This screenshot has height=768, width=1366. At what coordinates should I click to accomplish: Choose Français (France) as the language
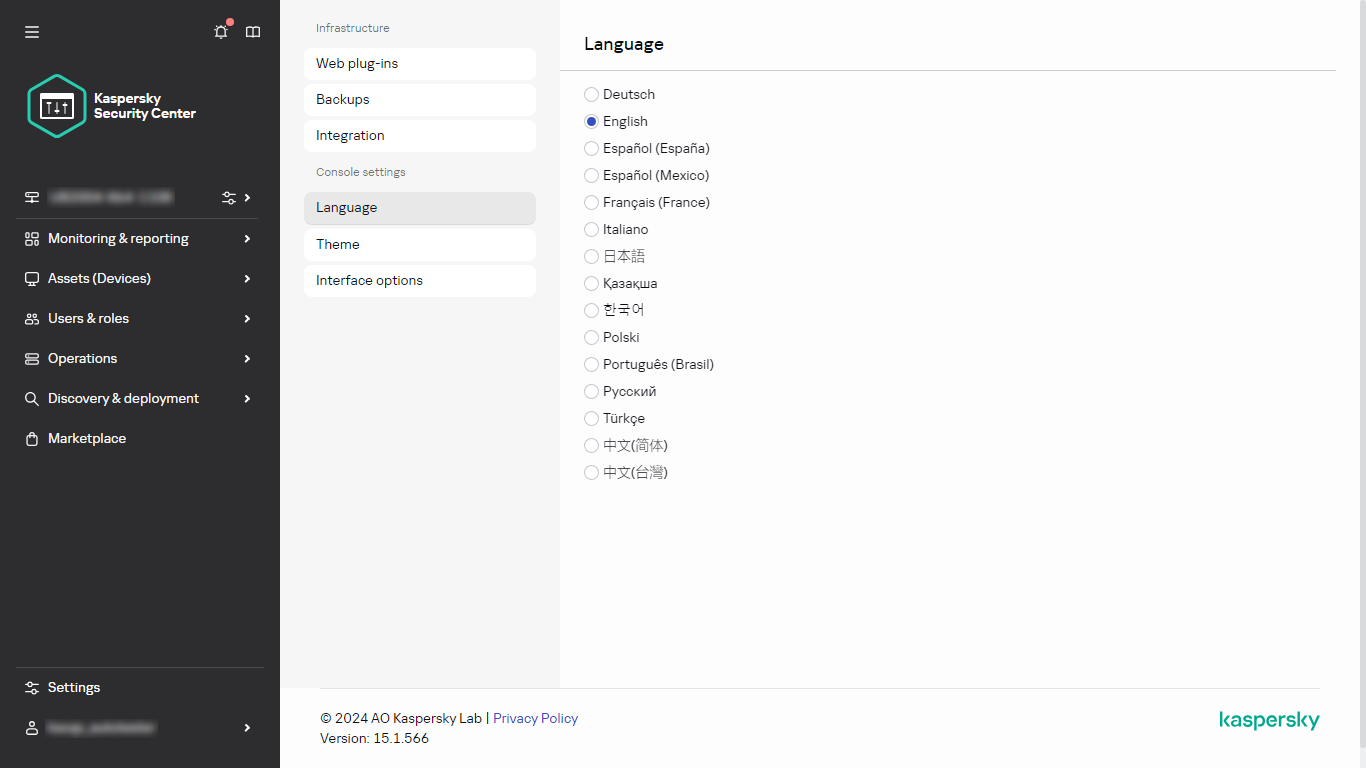(591, 202)
